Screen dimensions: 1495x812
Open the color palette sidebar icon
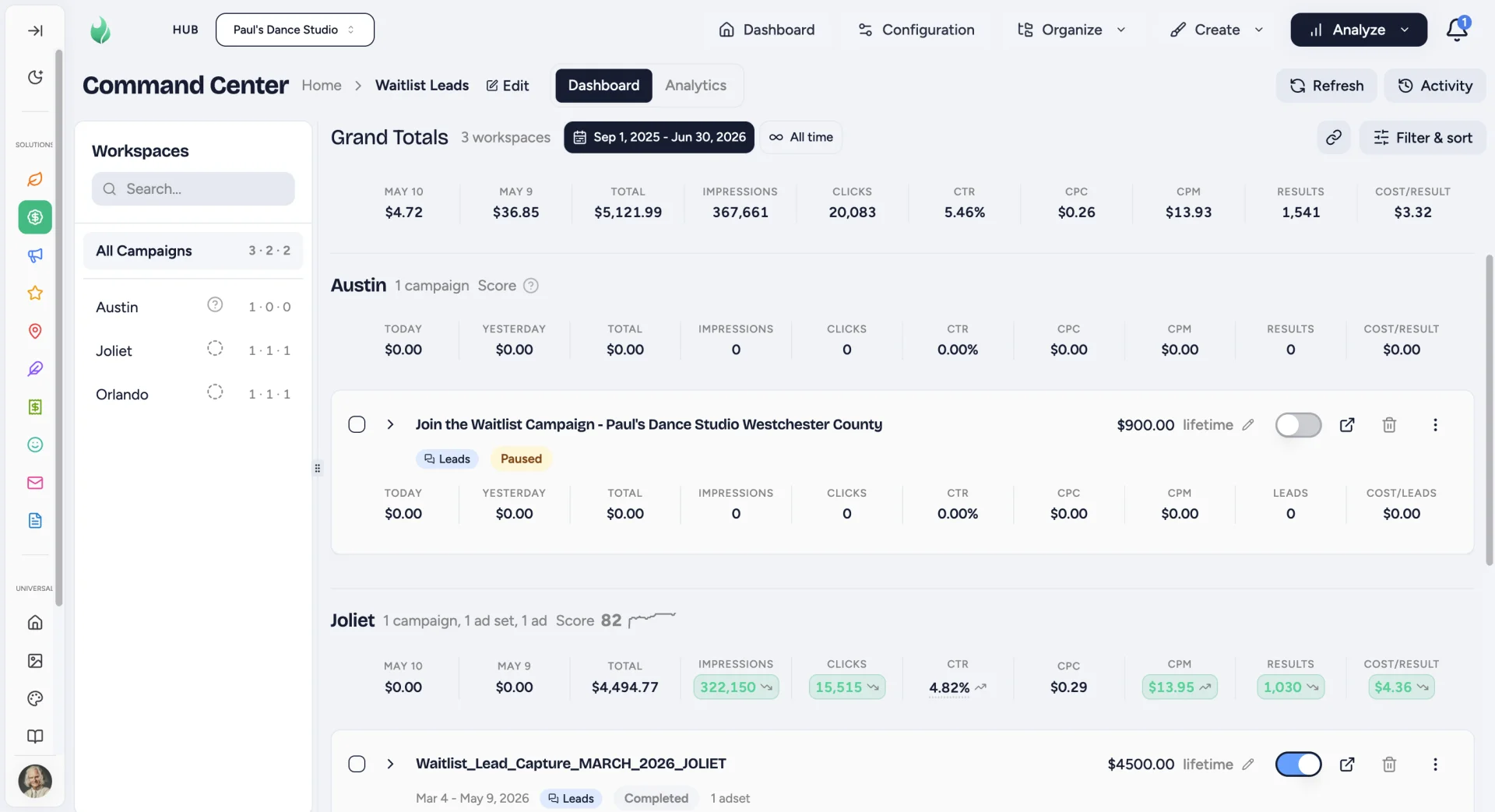pyautogui.click(x=35, y=698)
